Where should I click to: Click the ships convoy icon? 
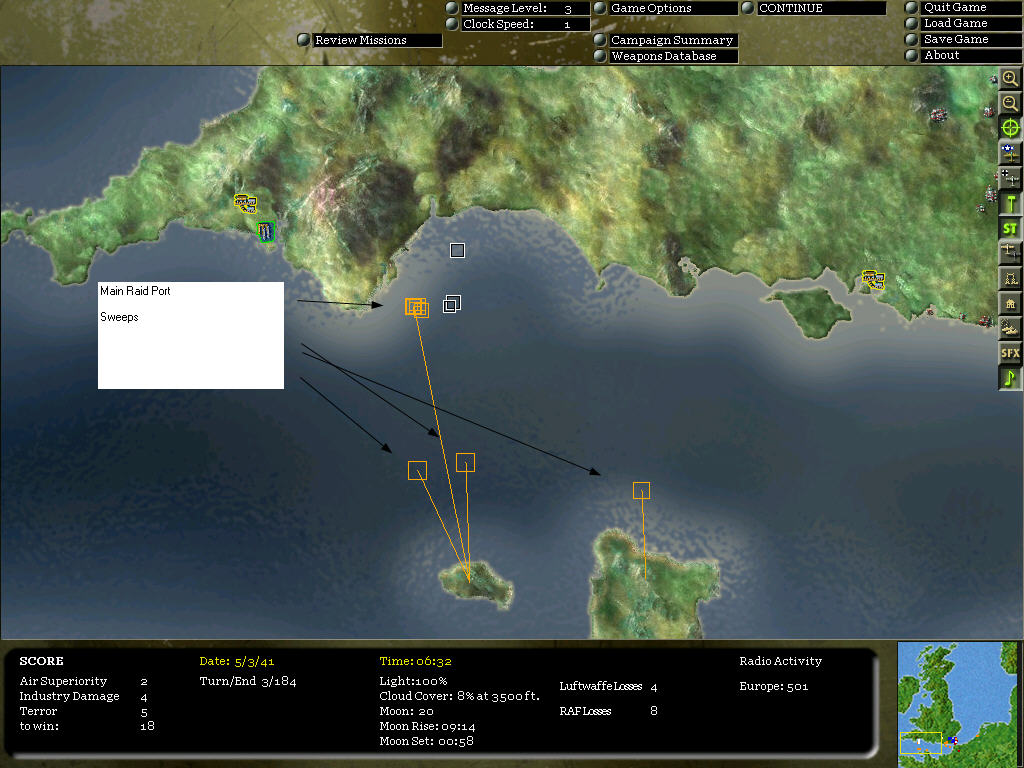pos(1010,328)
